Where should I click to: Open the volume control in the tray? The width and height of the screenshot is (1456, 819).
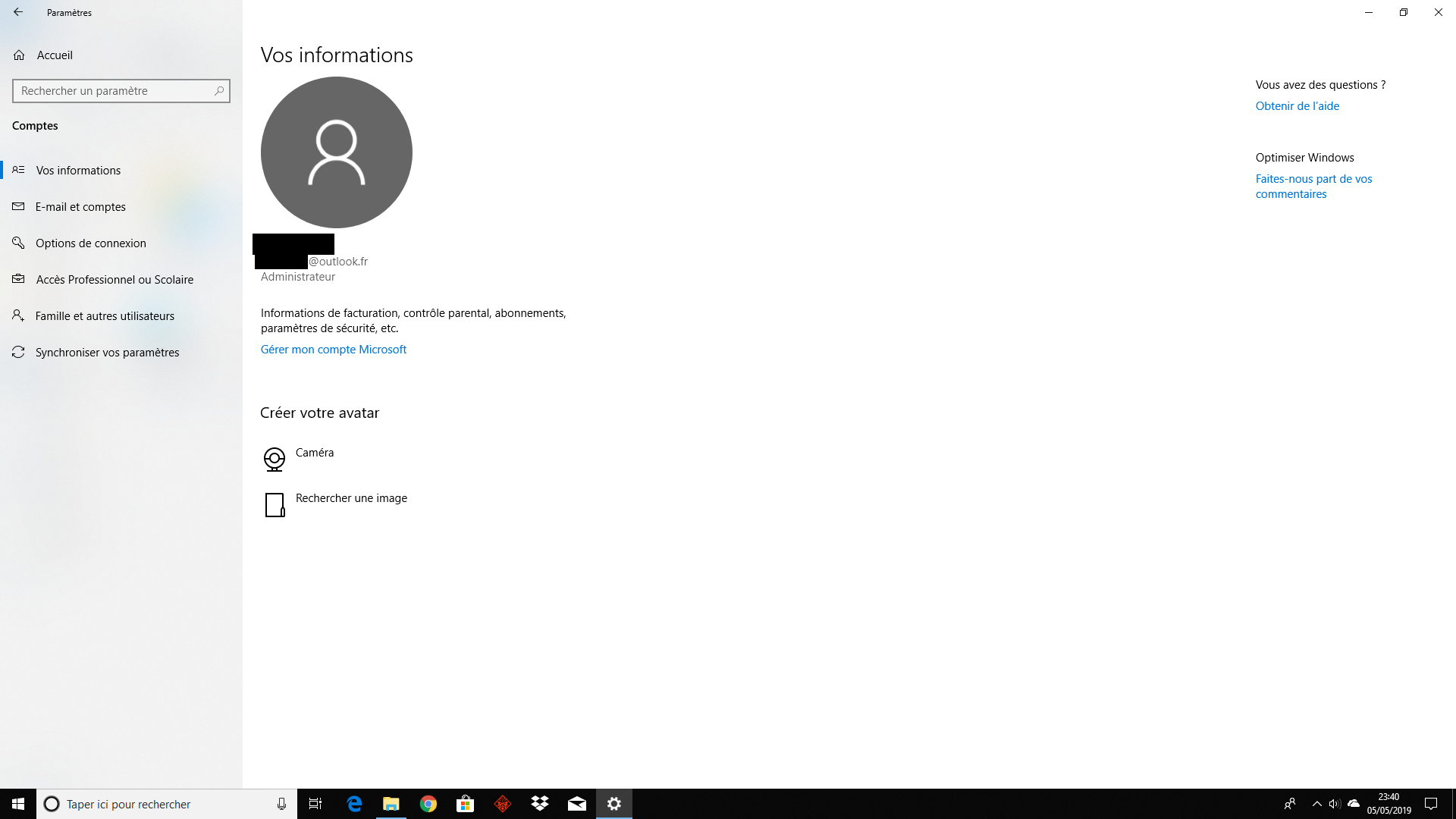(1335, 804)
